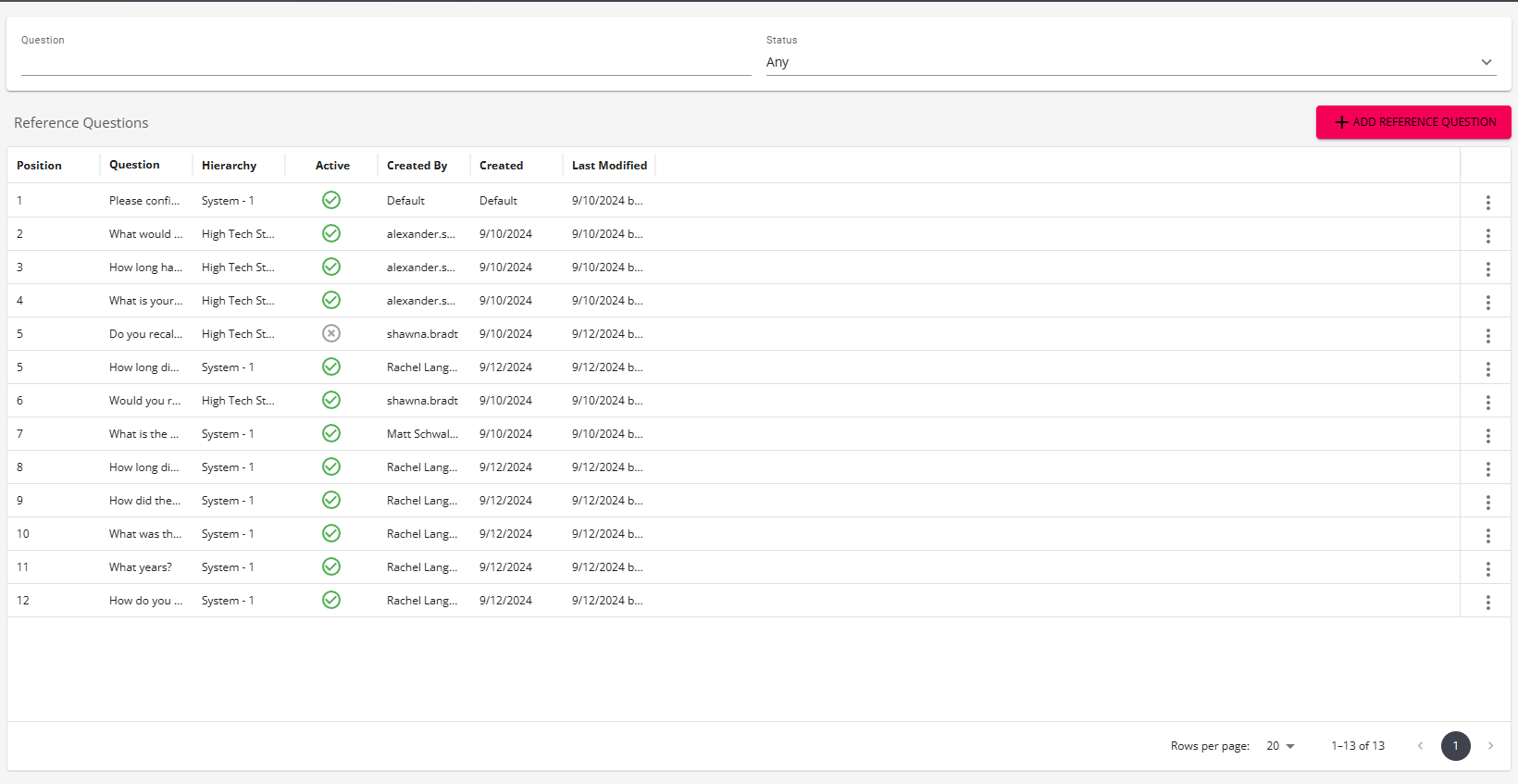Toggle the inactive status icon on 'Do you recal...' row

click(x=331, y=333)
